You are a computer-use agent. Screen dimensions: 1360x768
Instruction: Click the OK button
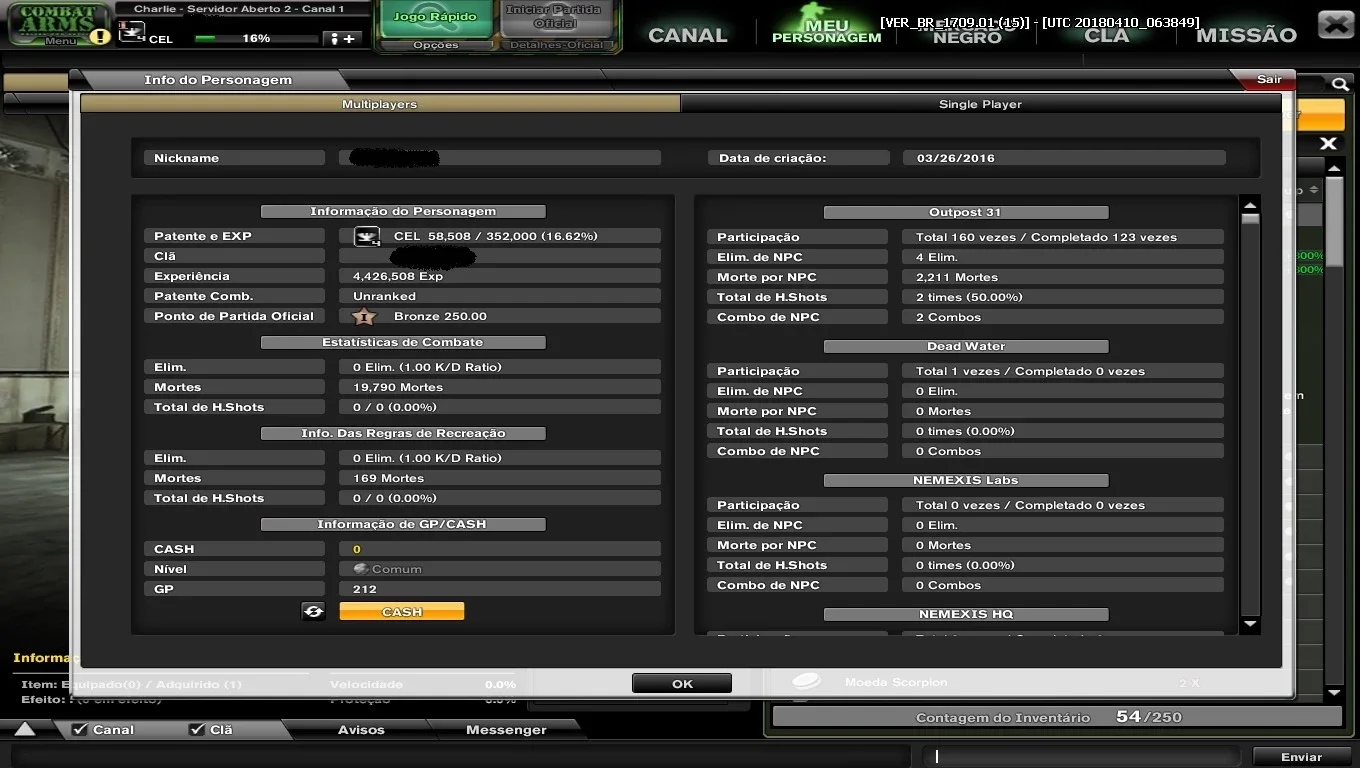(x=682, y=684)
